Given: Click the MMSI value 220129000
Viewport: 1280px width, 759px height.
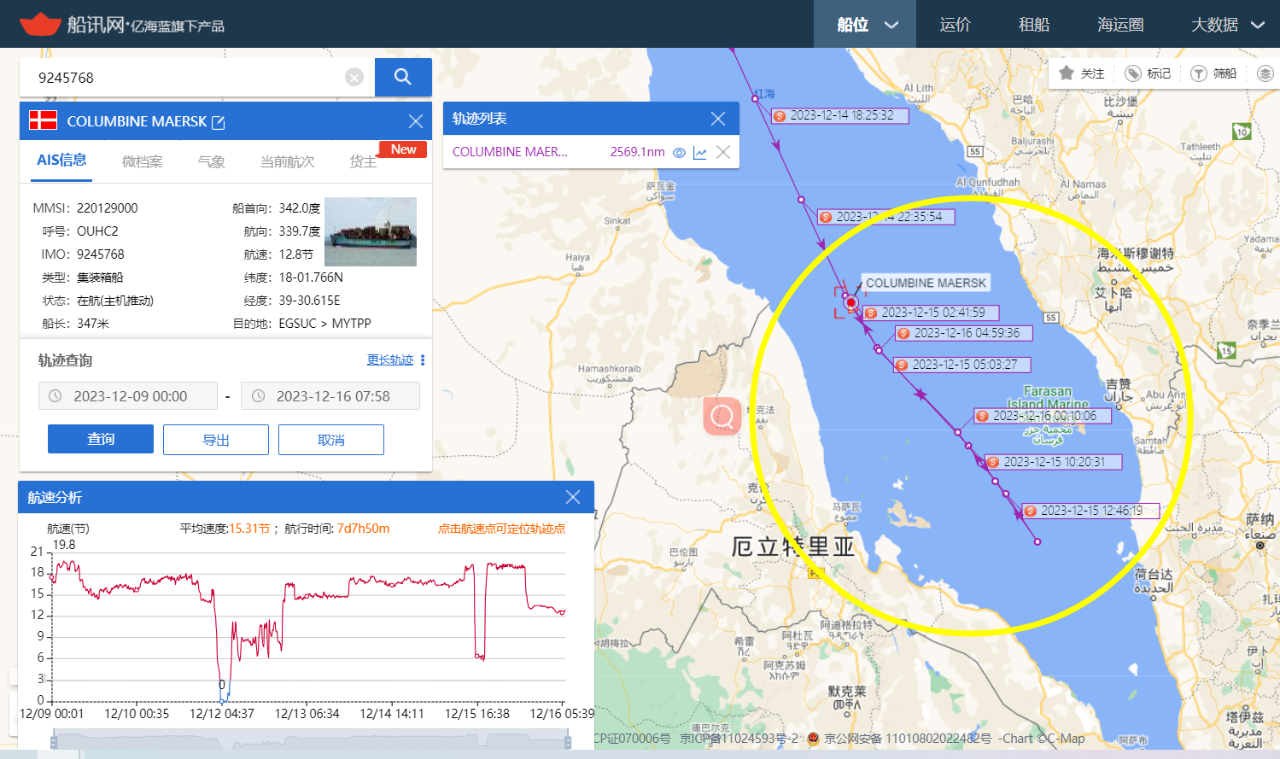Looking at the screenshot, I should 107,208.
